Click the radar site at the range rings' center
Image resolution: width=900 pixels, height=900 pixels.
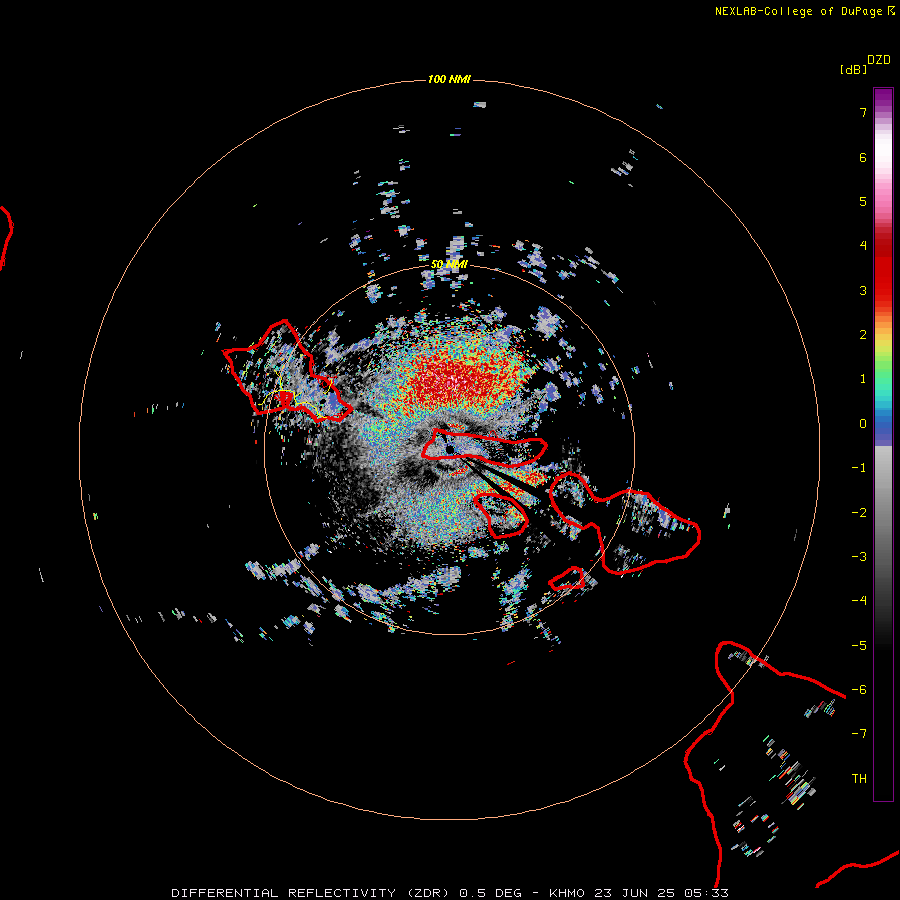click(449, 449)
